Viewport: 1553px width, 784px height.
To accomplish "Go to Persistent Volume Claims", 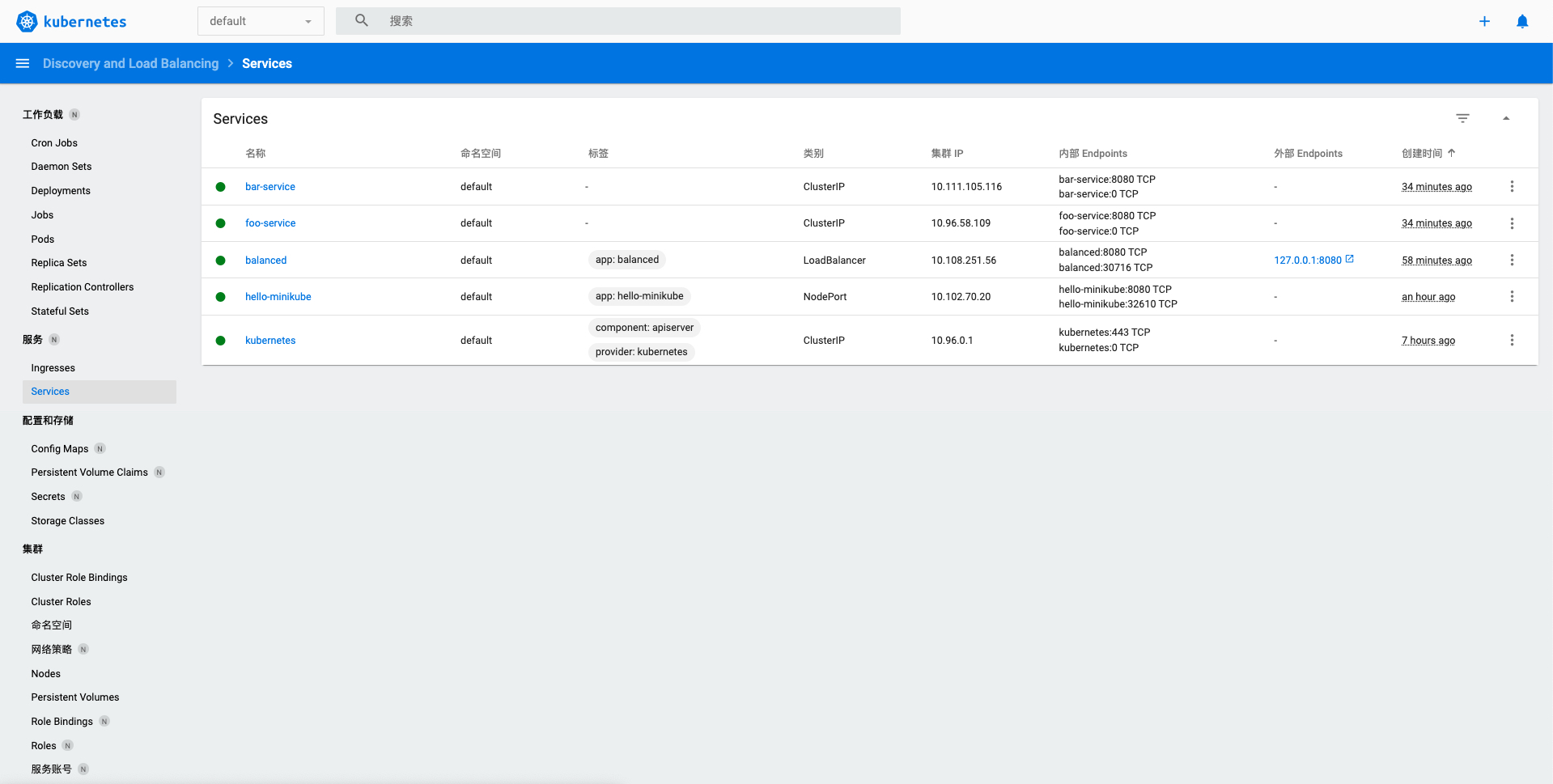I will (89, 473).
